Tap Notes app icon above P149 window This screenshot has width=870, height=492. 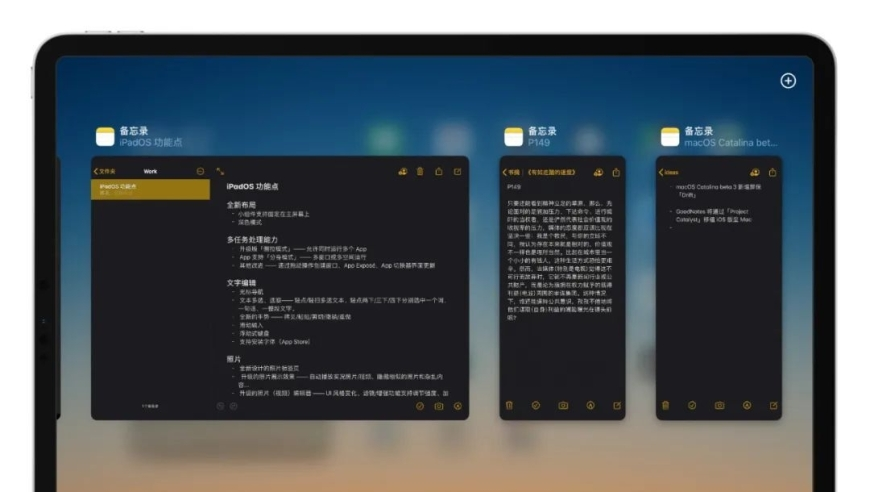(x=513, y=136)
